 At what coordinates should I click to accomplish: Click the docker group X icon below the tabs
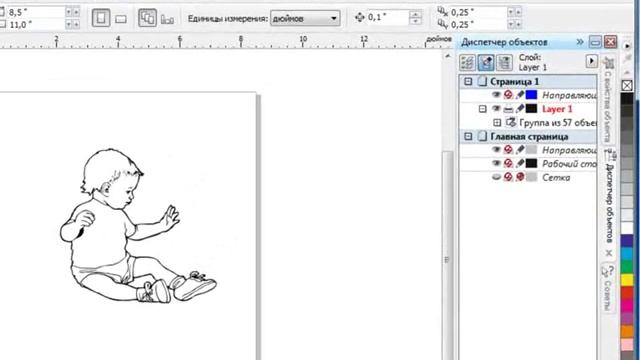[609, 253]
